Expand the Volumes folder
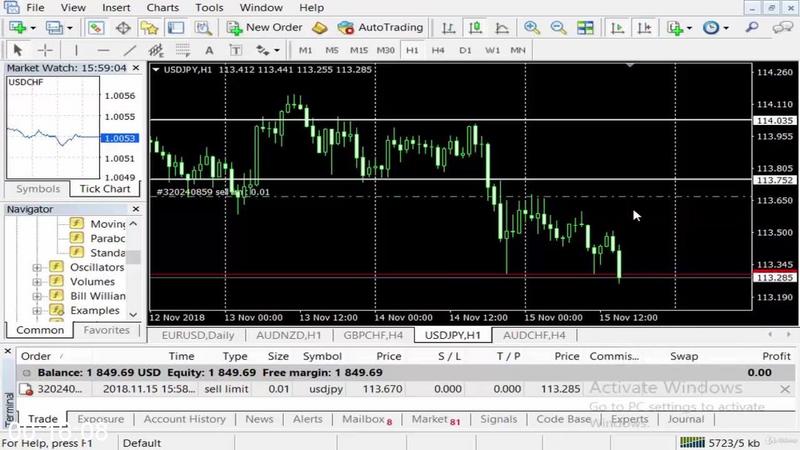Image resolution: width=800 pixels, height=450 pixels. coord(37,282)
